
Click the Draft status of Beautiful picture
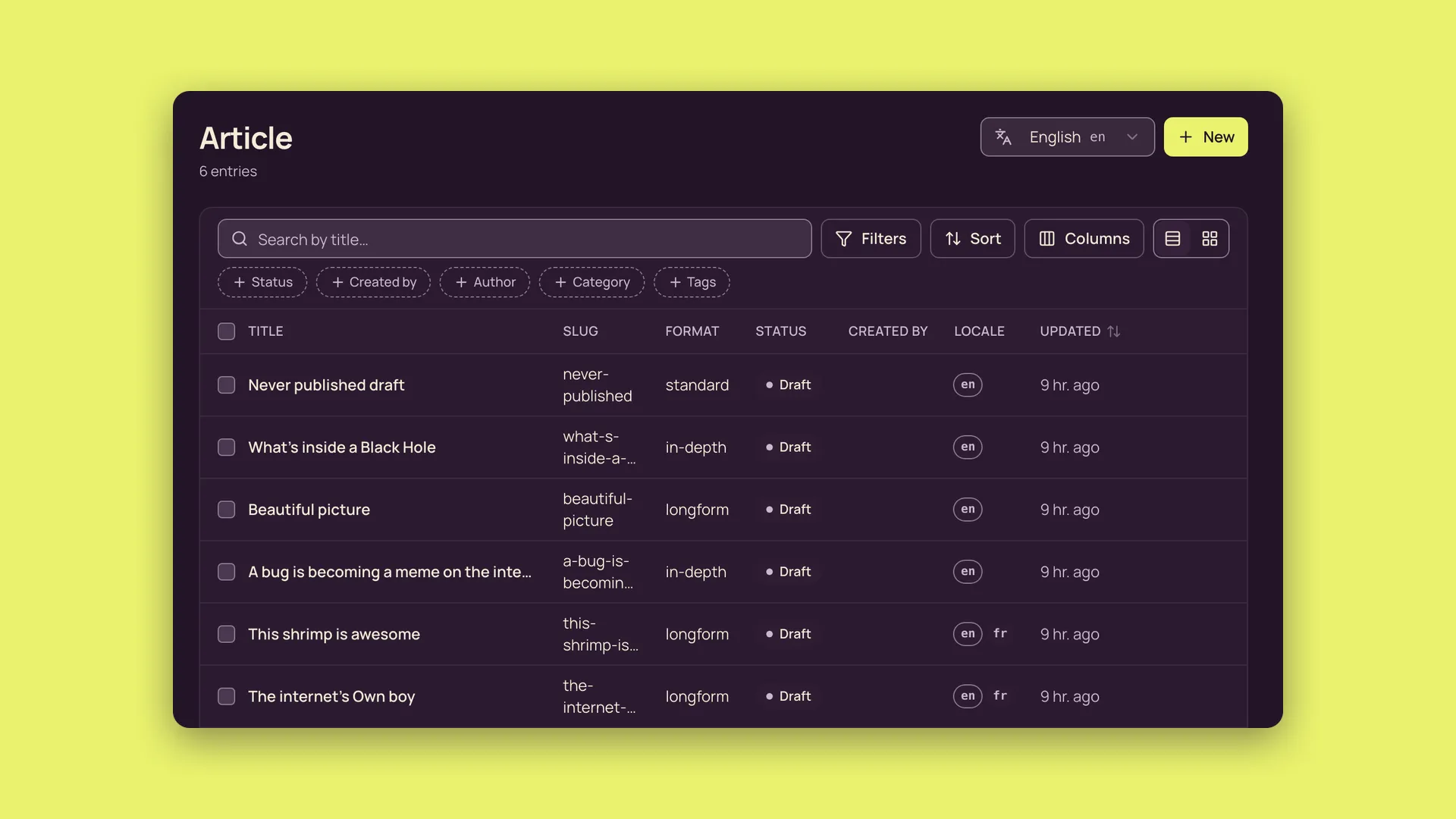click(788, 510)
